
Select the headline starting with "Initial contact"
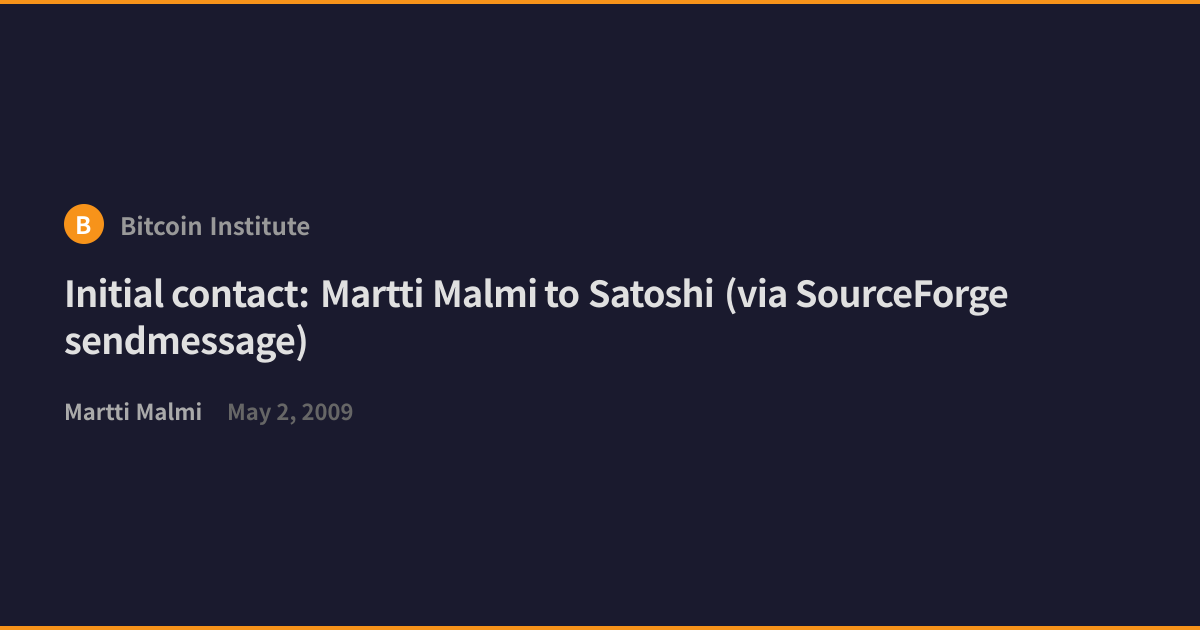[536, 318]
